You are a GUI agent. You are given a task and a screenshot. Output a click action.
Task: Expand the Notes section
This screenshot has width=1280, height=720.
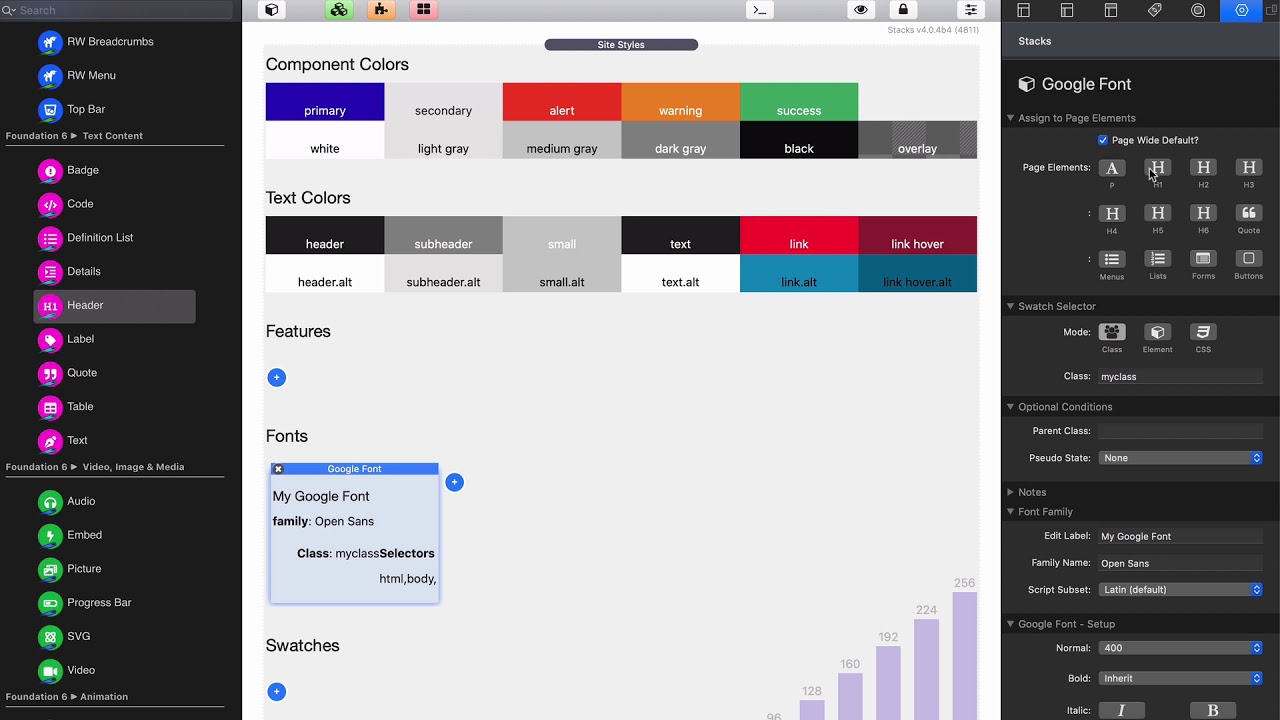pos(1010,492)
